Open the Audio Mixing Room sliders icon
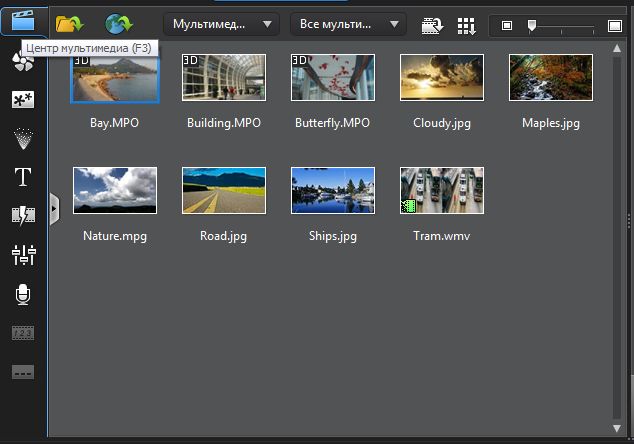The width and height of the screenshot is (634, 444). click(22, 255)
